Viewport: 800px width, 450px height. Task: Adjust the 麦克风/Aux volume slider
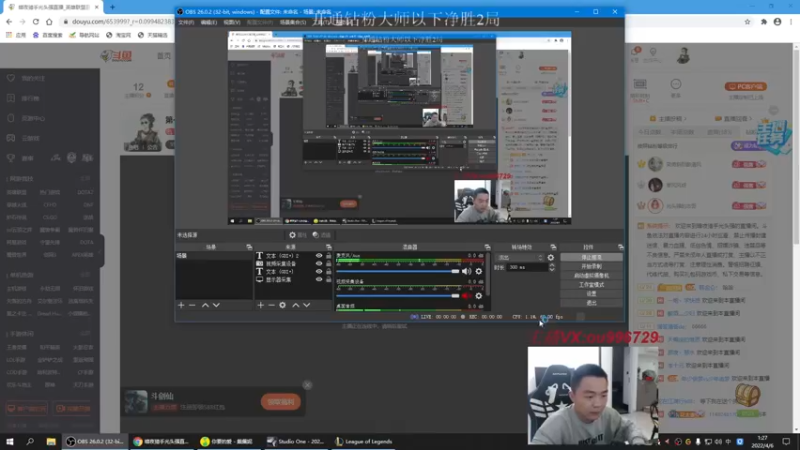[398, 271]
